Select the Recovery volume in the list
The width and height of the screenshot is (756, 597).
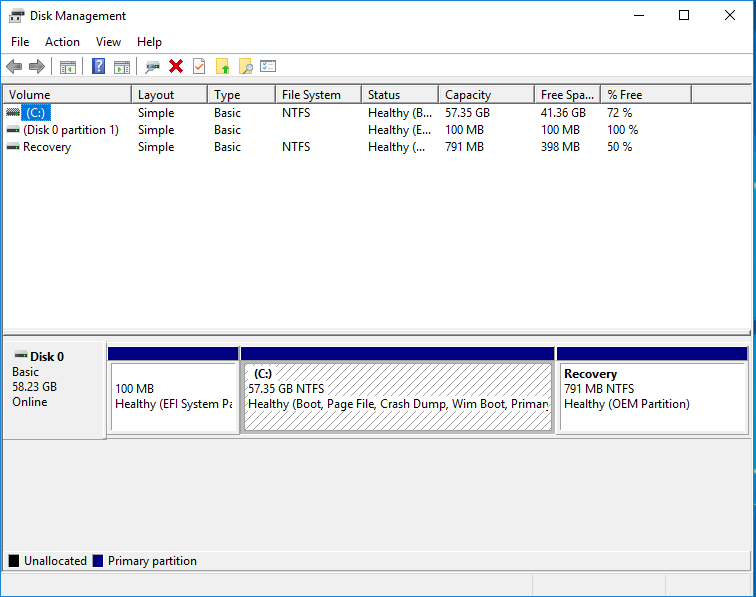[x=347, y=147]
